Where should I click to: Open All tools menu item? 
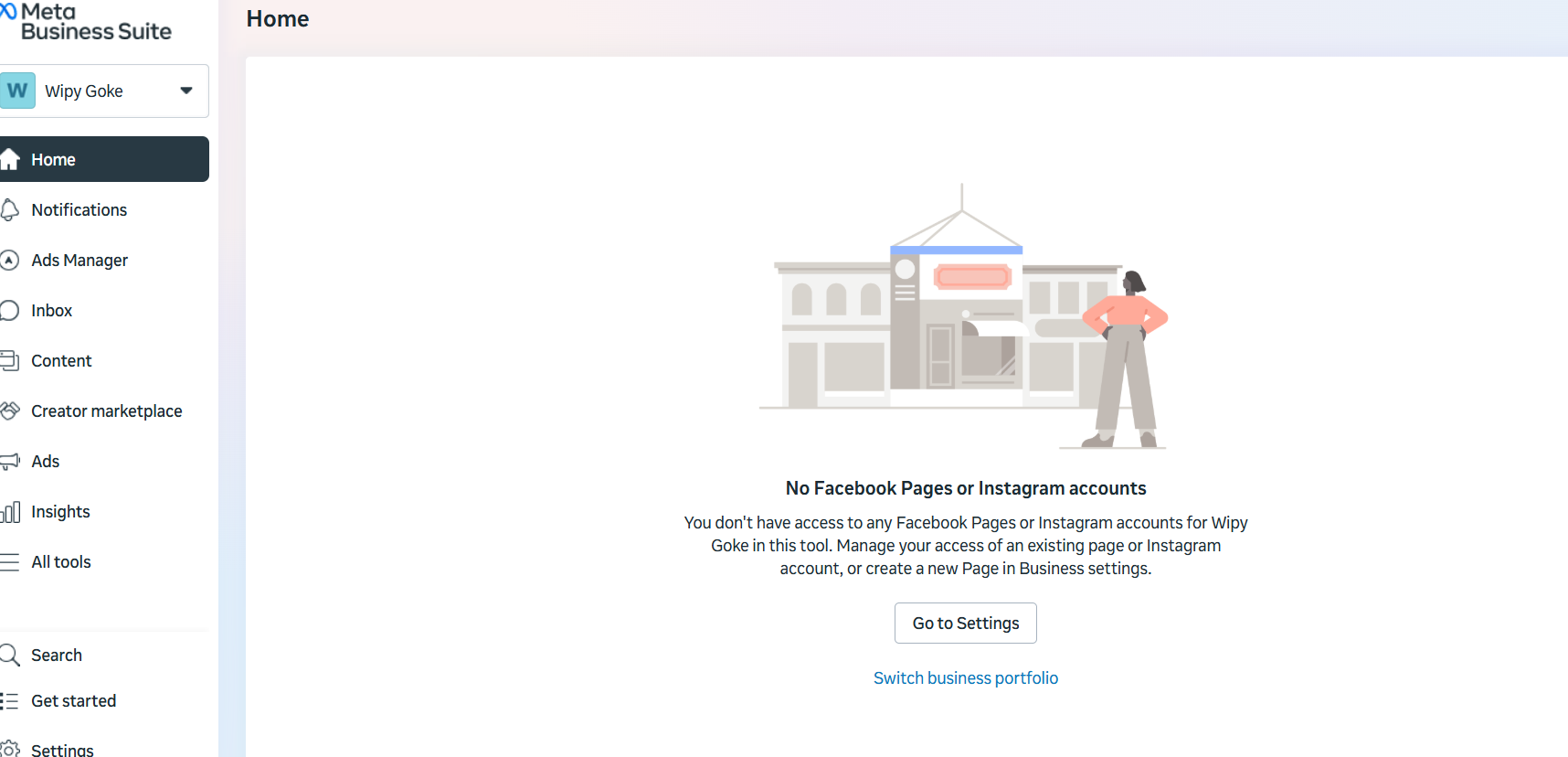(61, 562)
